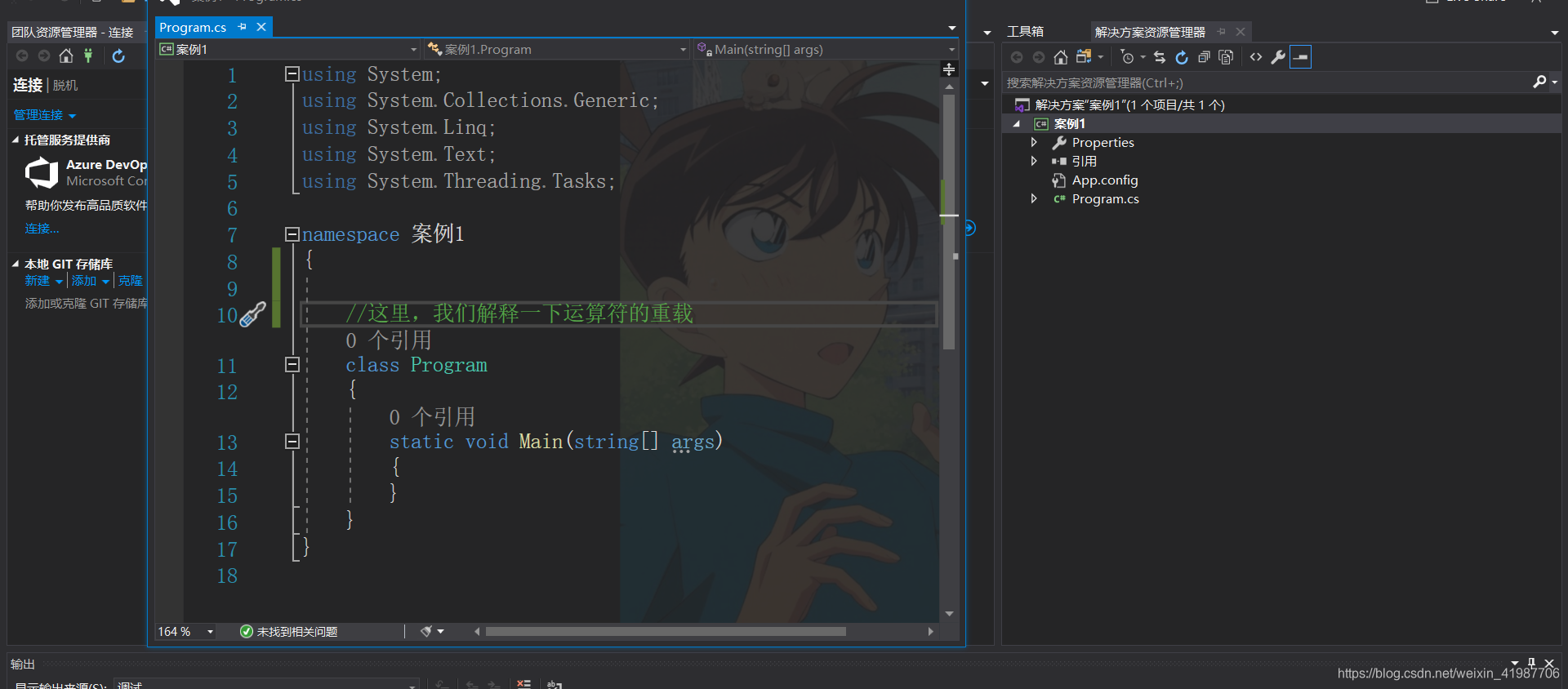Pin the Program.cs tab
The width and height of the screenshot is (1568, 689).
[243, 27]
